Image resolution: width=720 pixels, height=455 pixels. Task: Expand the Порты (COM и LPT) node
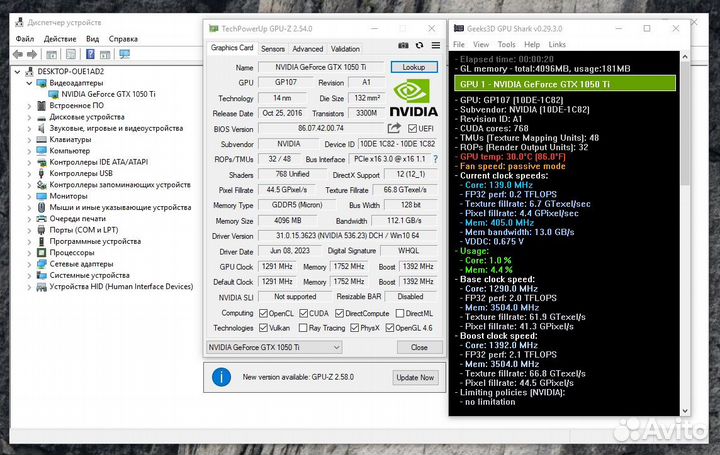[29, 230]
